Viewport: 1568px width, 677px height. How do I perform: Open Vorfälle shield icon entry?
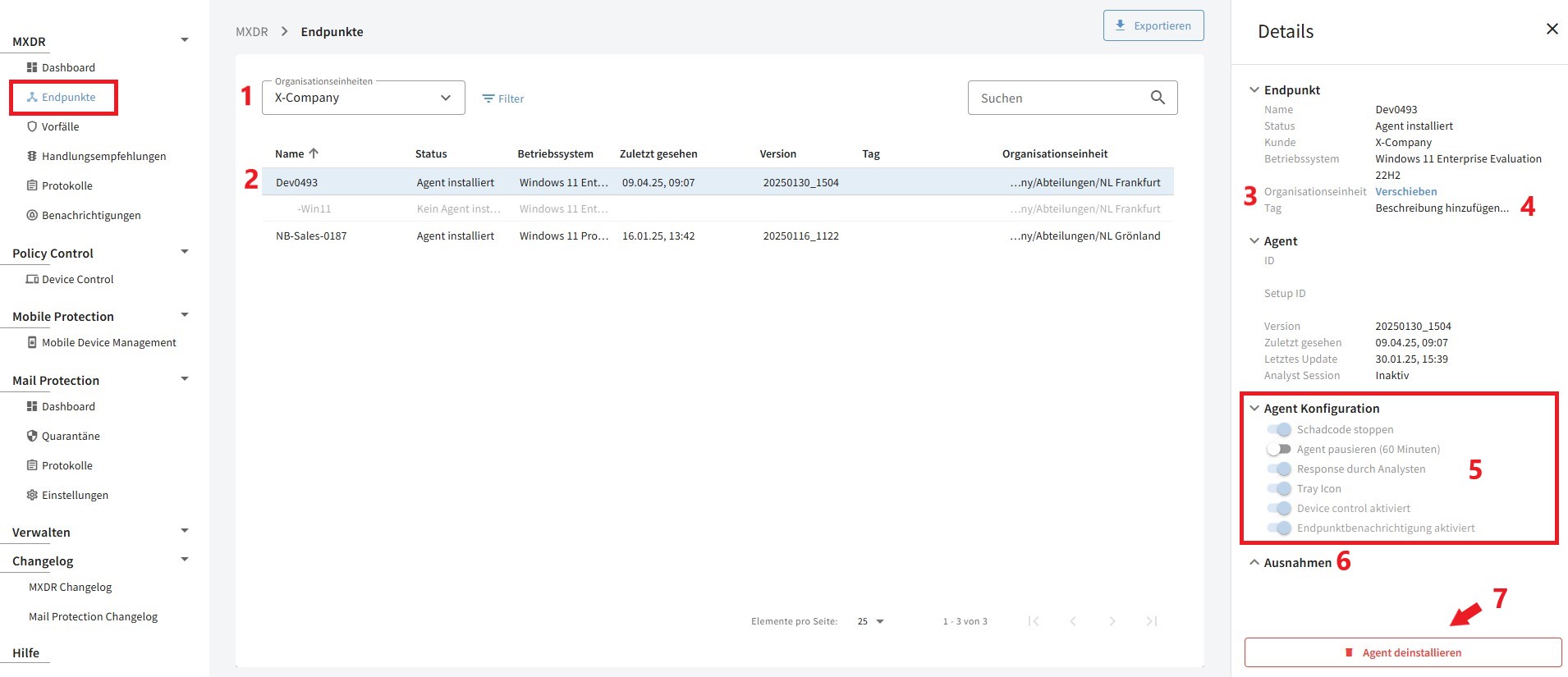pyautogui.click(x=53, y=126)
